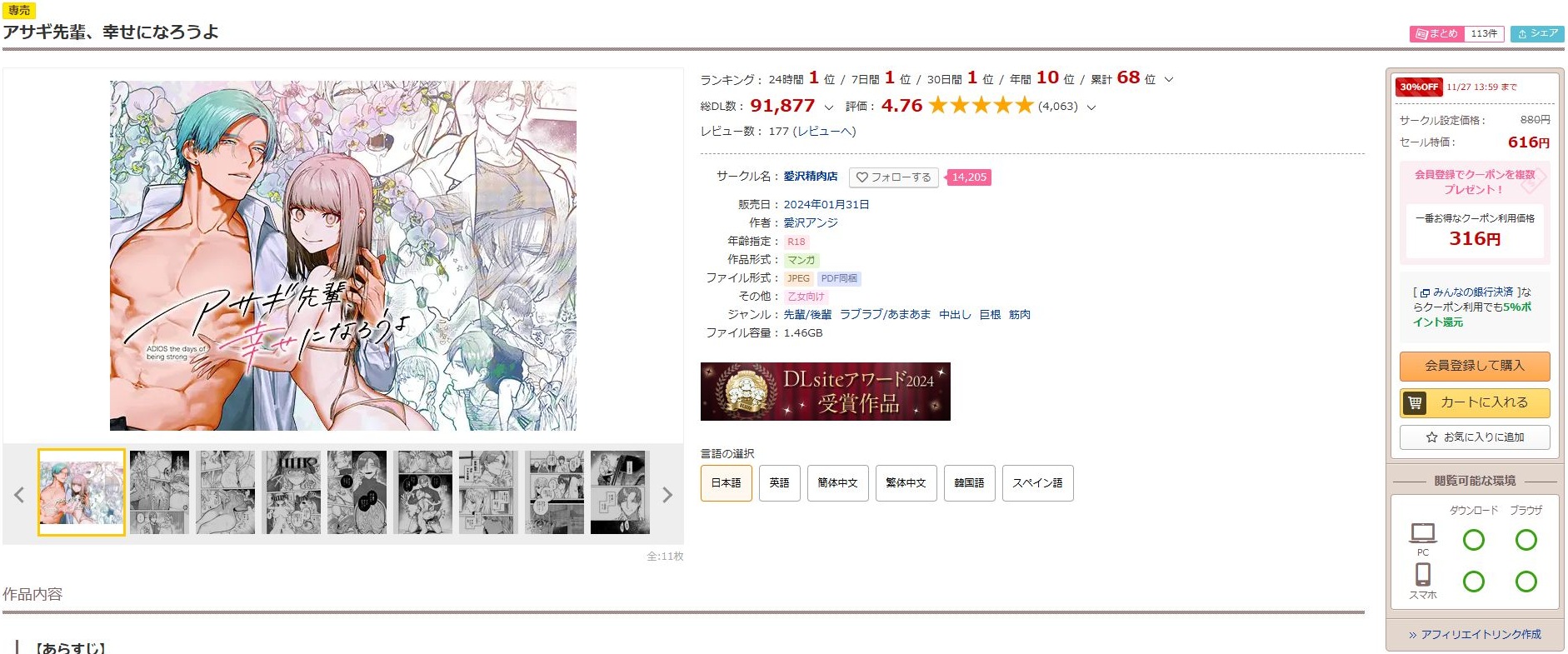Image resolution: width=1568 pixels, height=654 pixels.
Task: Select the second manga preview thumbnail
Action: tap(159, 492)
